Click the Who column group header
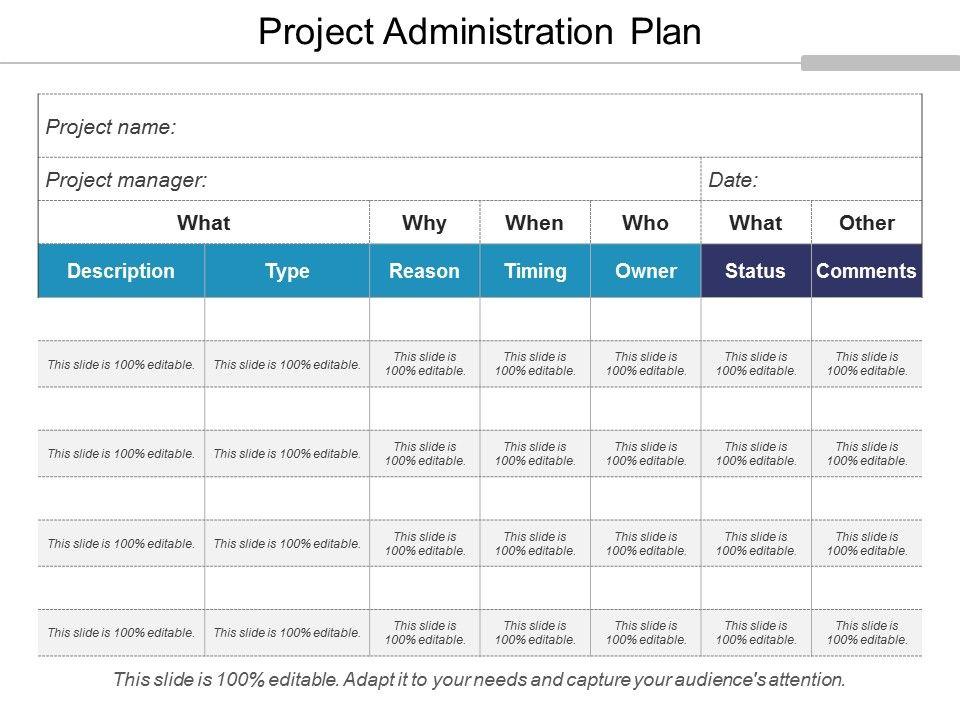 [x=645, y=223]
